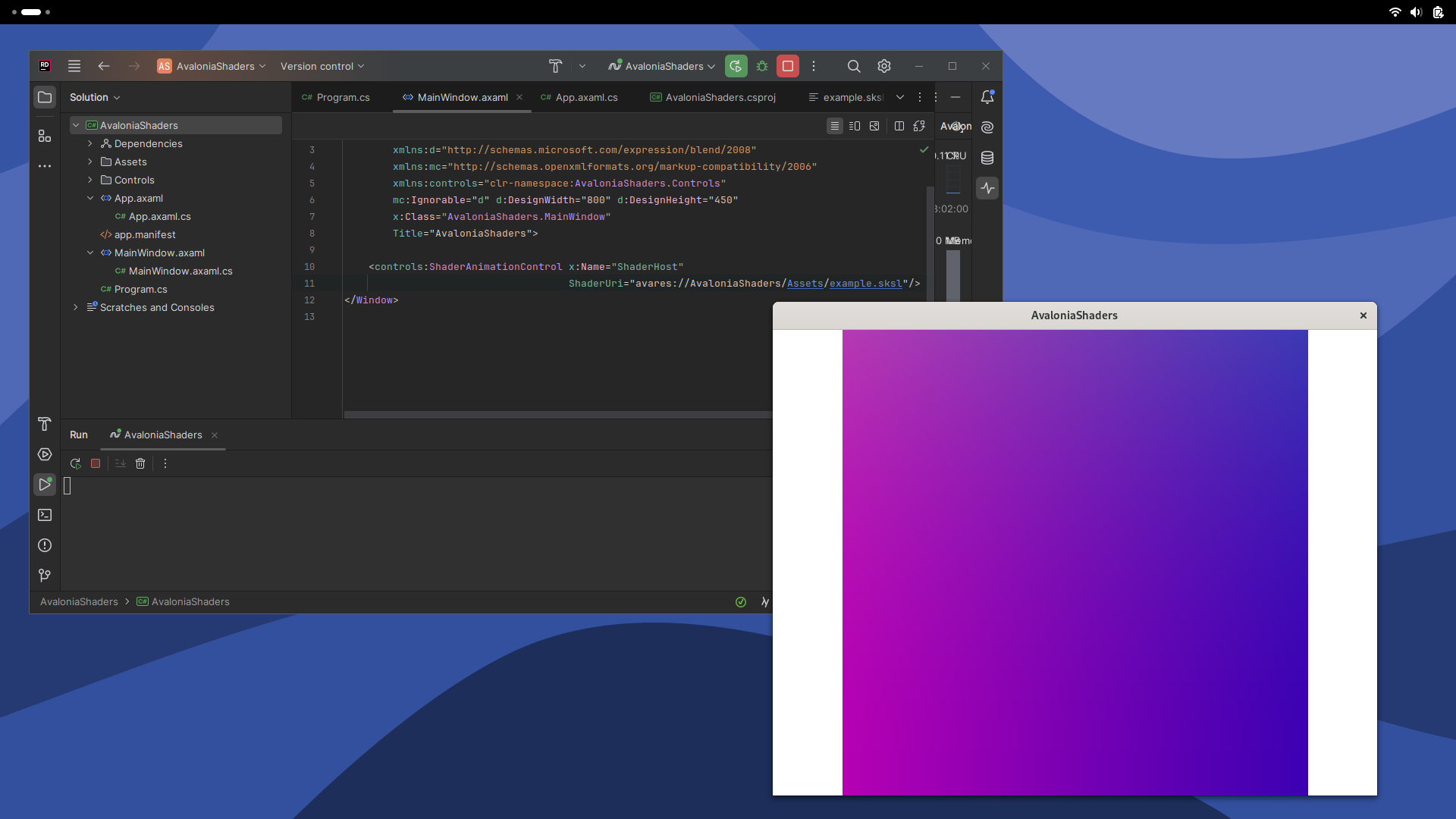Click the rerun button in Run panel
Image resolution: width=1456 pixels, height=819 pixels.
(x=76, y=463)
